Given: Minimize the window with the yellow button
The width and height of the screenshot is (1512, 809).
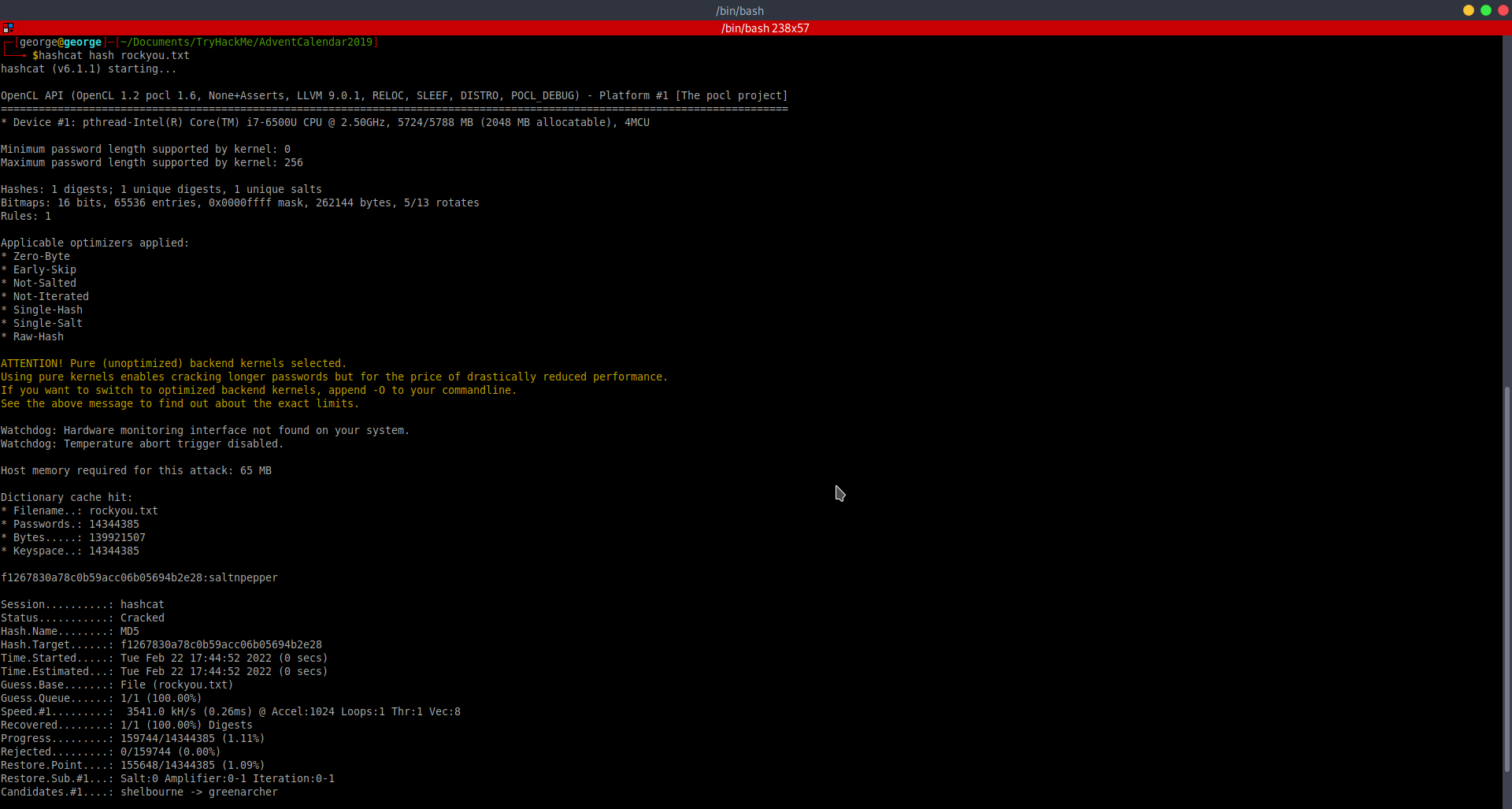Looking at the screenshot, I should point(1468,10).
